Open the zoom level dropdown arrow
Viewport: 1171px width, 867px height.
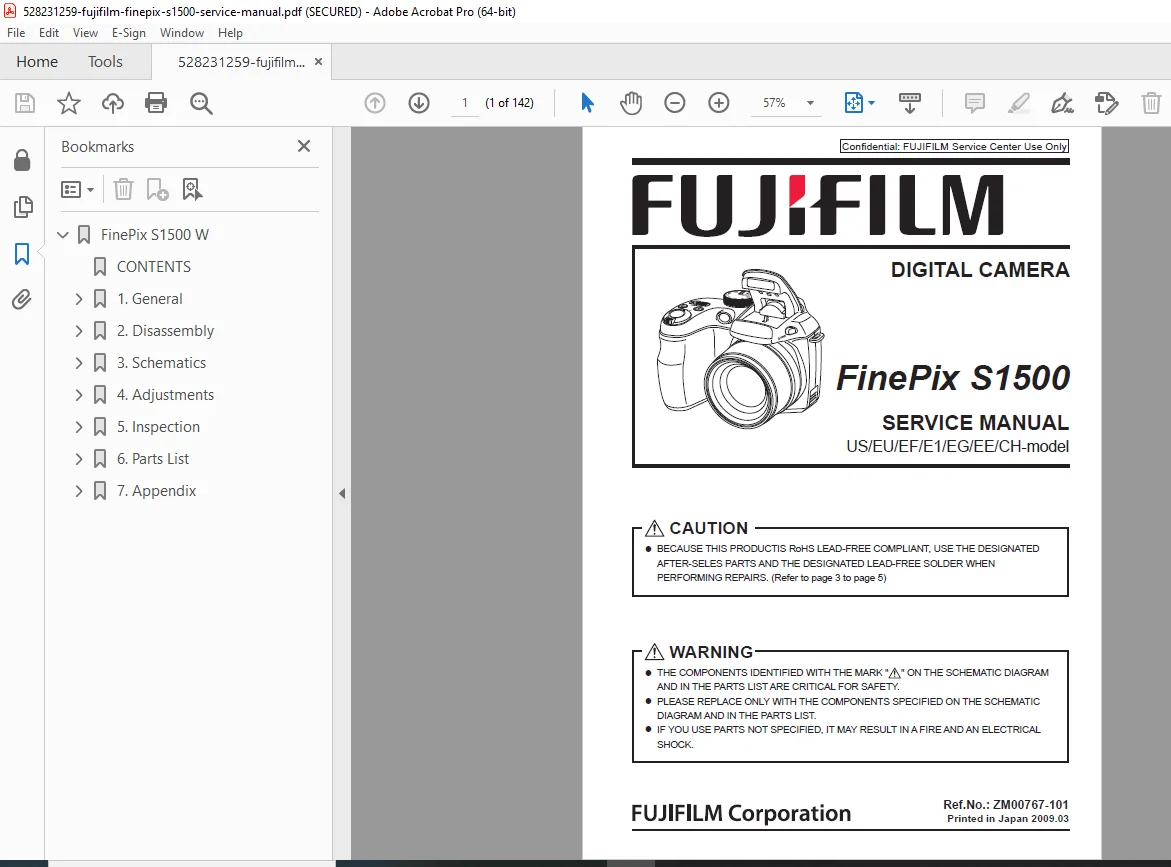pos(810,103)
